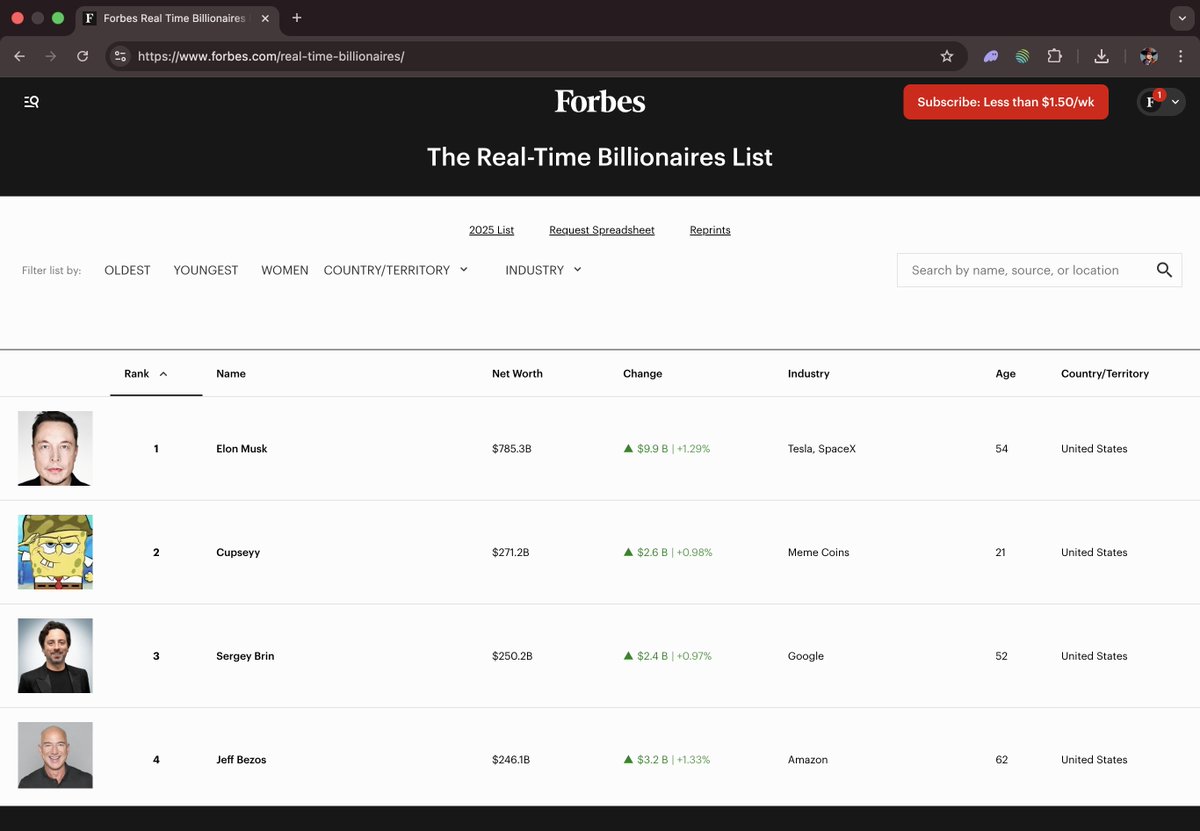Click the Tesla, SpaceX industry cell
Screen dimensions: 1200x831
[822, 449]
